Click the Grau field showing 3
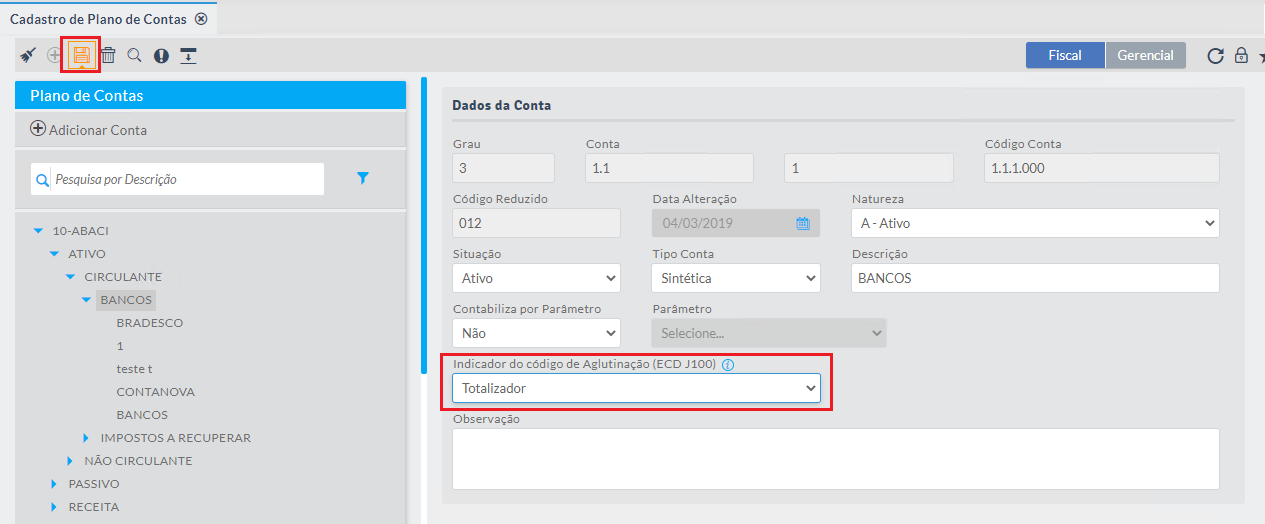The height and width of the screenshot is (524, 1265). tap(503, 168)
